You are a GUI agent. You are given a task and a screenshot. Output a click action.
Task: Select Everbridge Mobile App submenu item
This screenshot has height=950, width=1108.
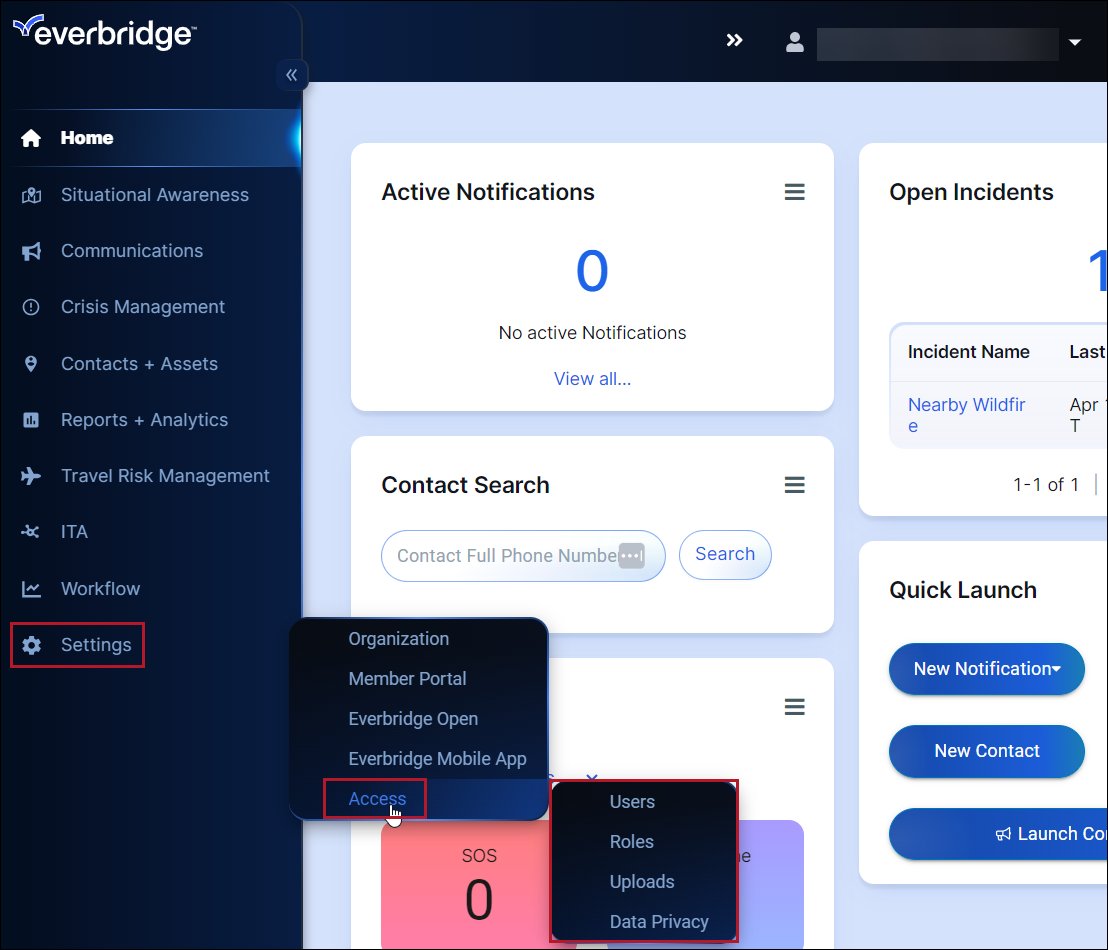tap(437, 758)
